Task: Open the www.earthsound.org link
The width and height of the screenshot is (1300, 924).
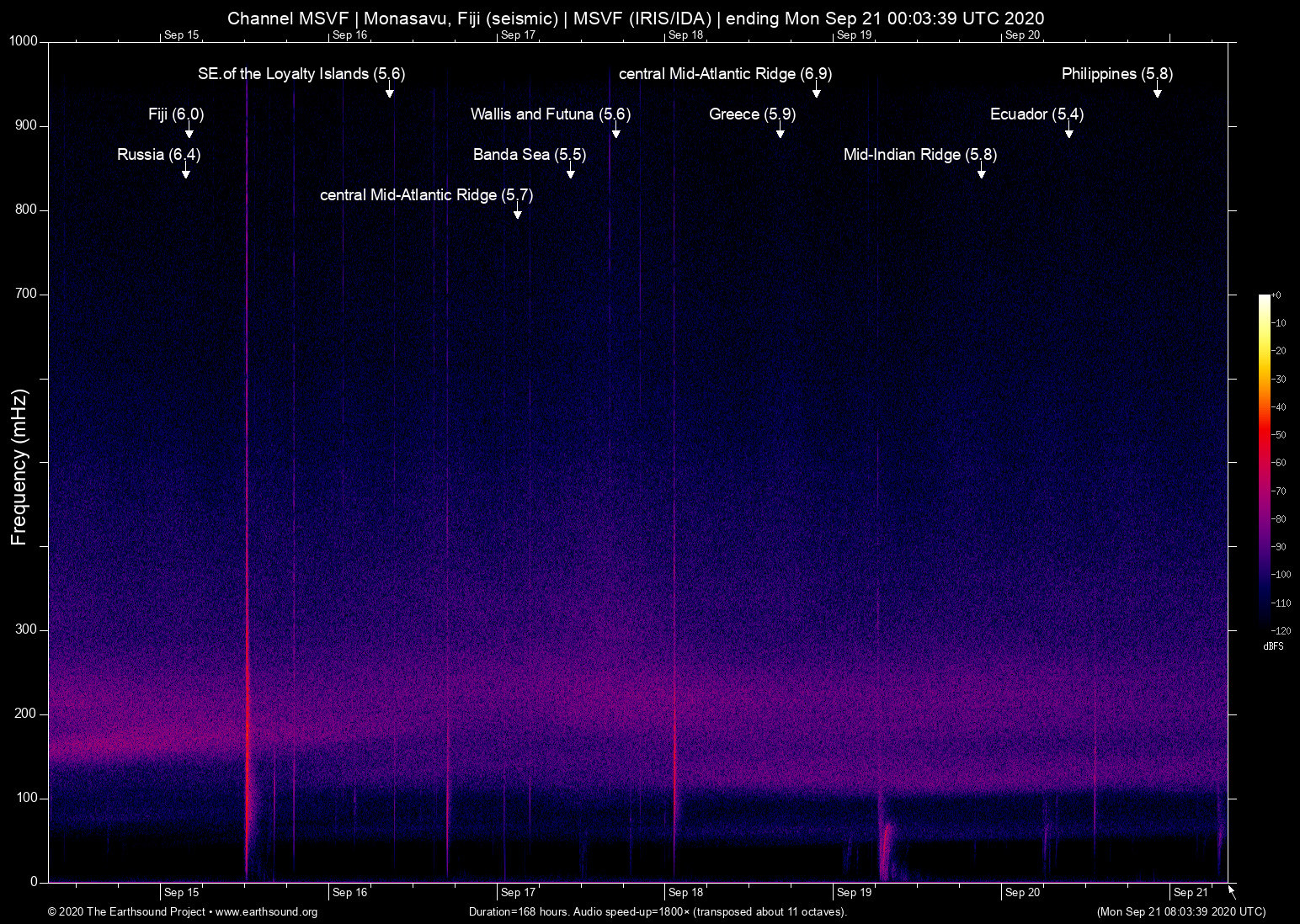Action: point(266,912)
